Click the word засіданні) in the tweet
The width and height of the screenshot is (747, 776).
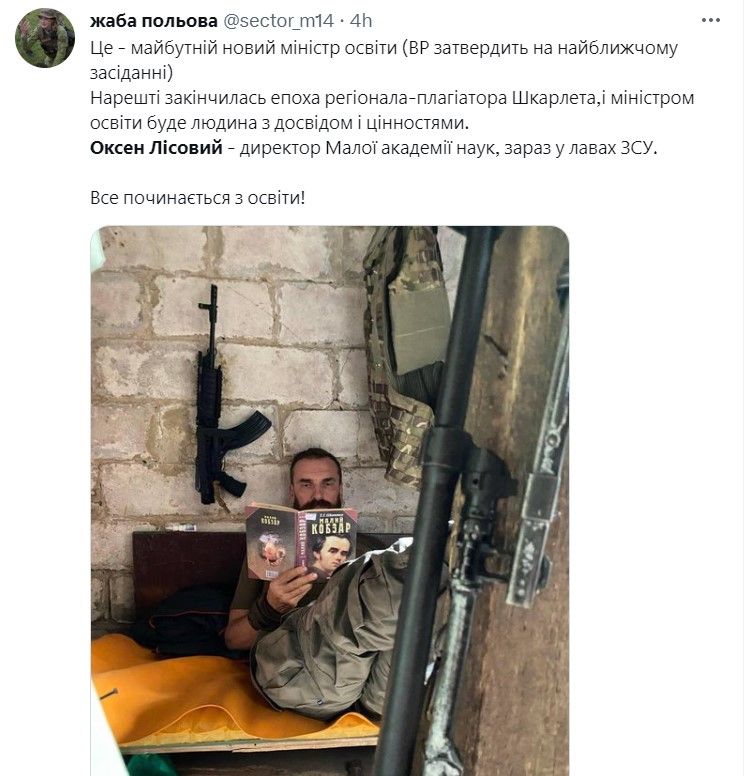[x=132, y=73]
